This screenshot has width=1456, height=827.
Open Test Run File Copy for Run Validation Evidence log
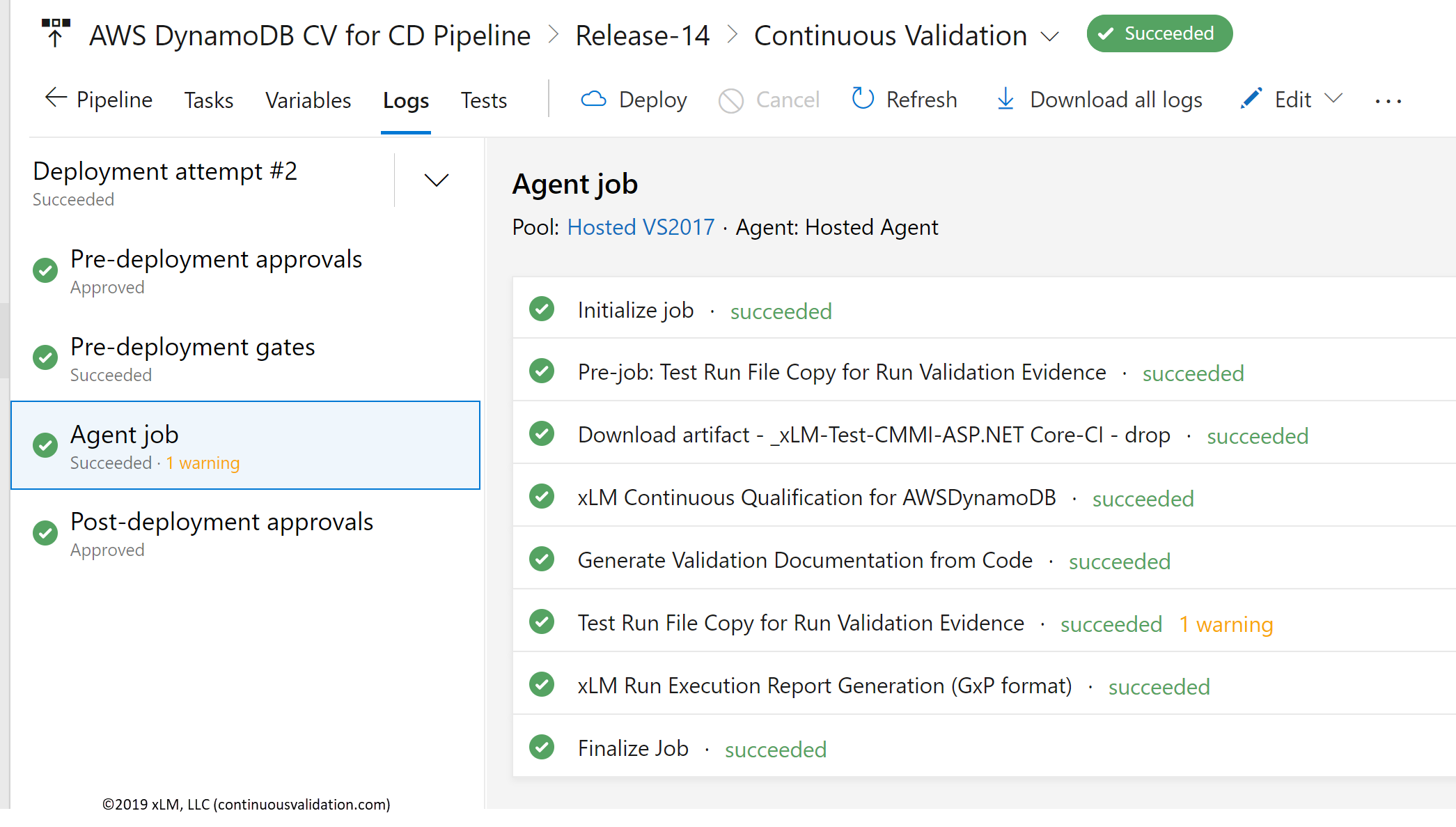[985, 621]
